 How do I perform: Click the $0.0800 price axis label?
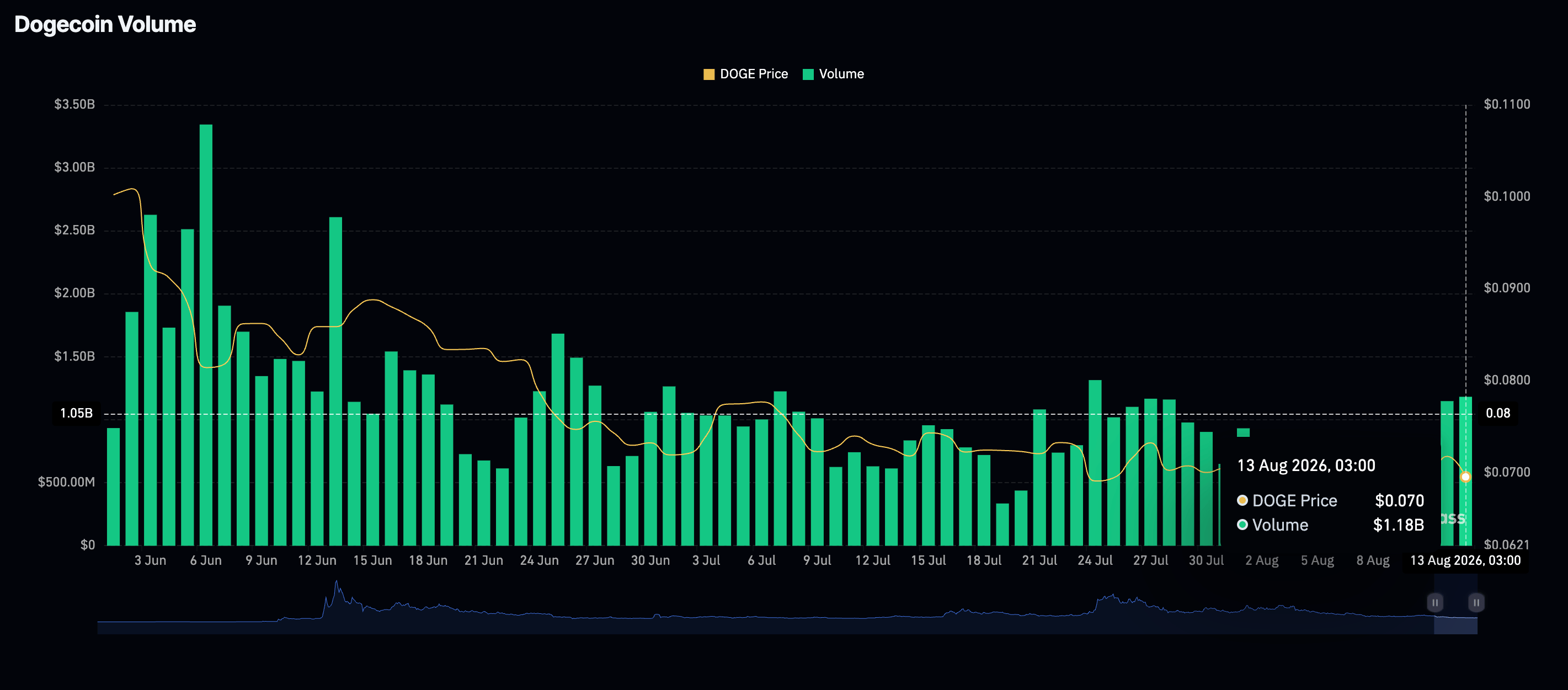1507,379
